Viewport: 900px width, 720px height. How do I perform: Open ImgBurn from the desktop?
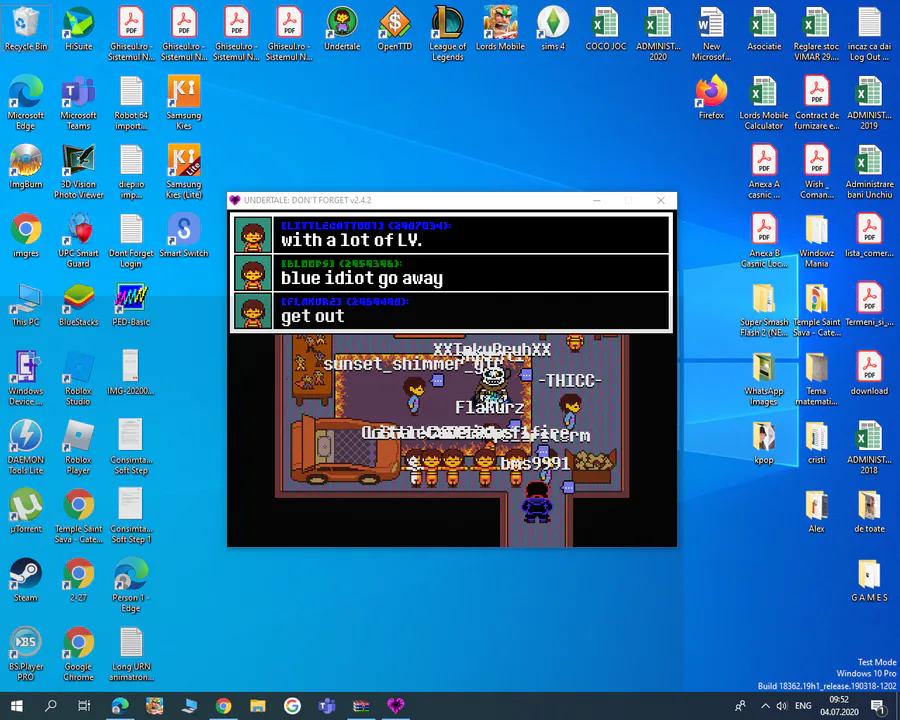26,167
